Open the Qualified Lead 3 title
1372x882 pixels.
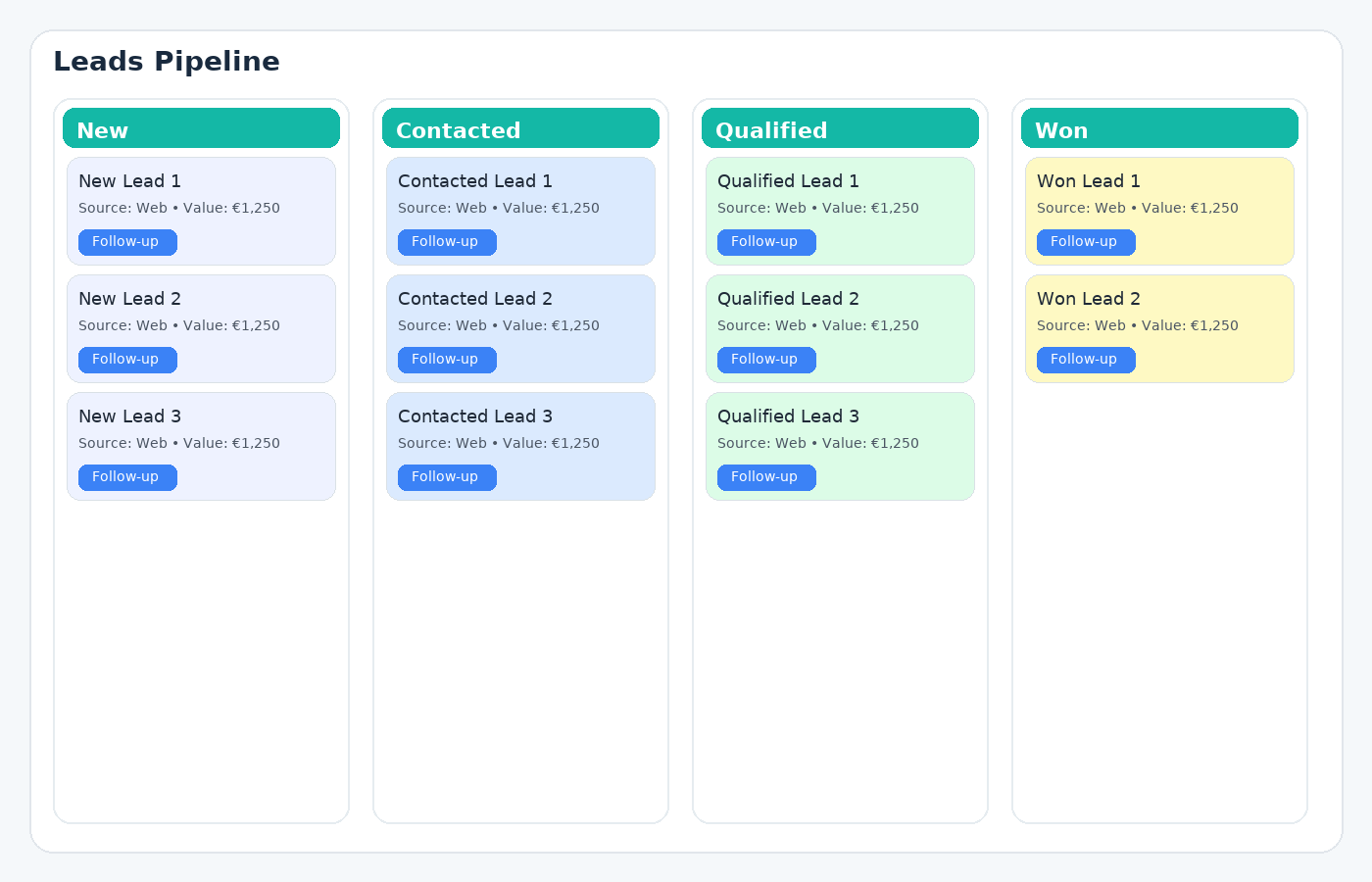[x=788, y=416]
